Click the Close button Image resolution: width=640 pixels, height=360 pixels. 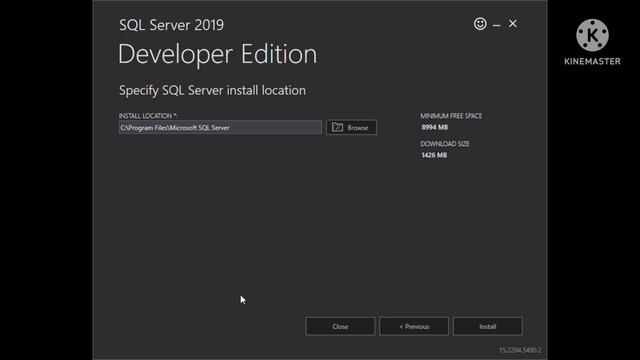coord(340,327)
